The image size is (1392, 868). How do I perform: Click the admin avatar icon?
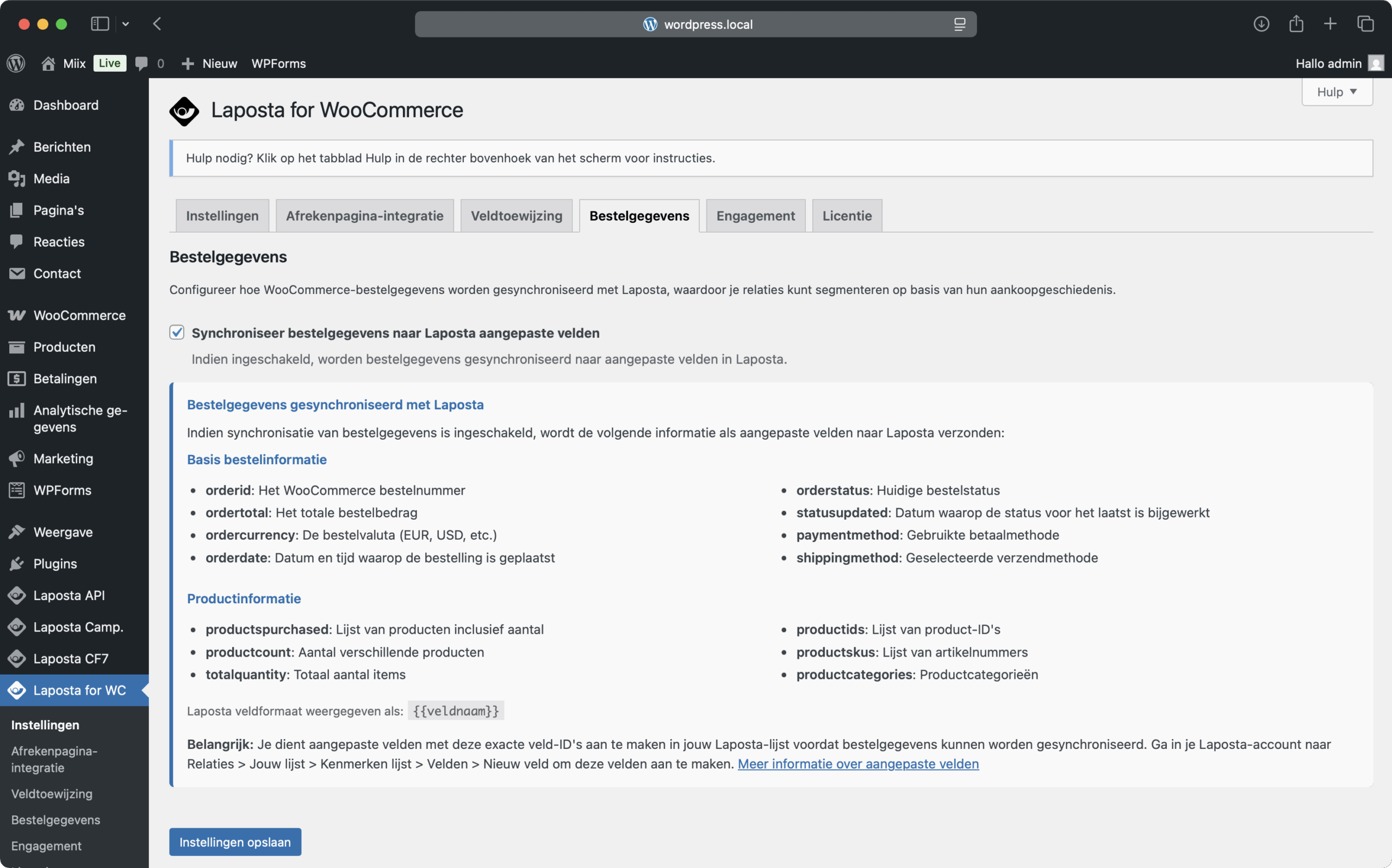click(1376, 63)
